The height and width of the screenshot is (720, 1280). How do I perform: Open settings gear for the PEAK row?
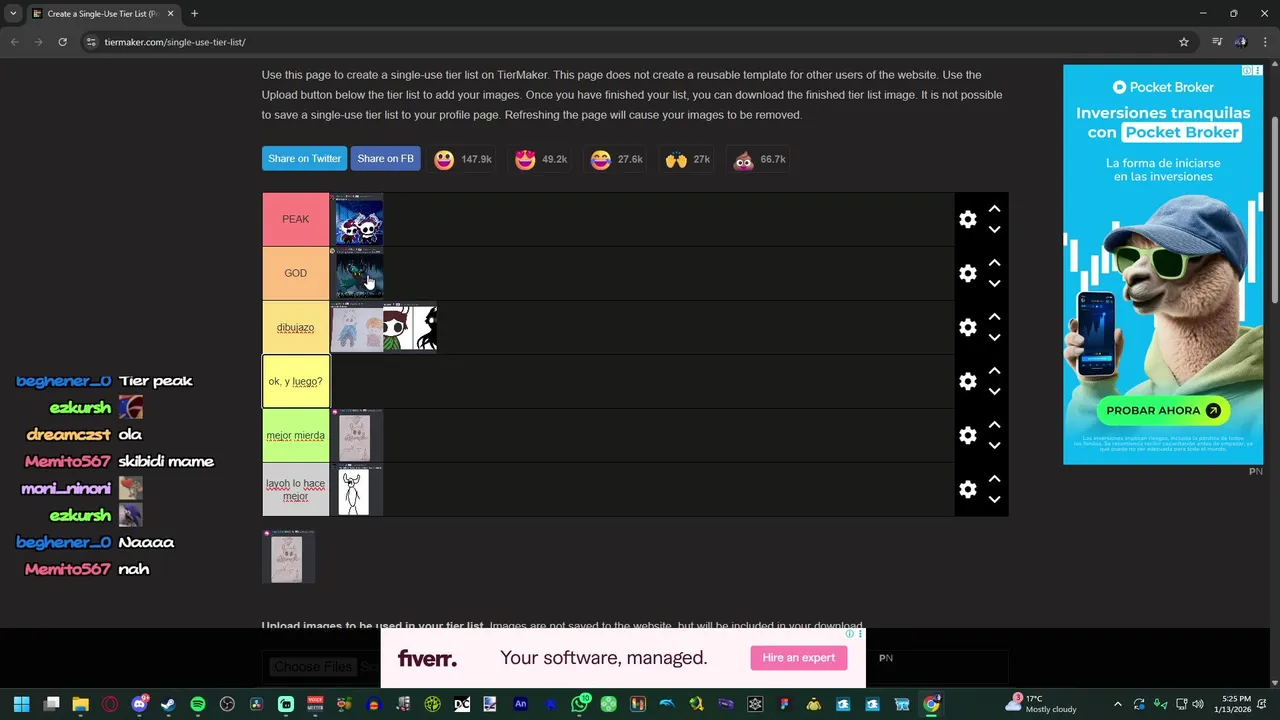pyautogui.click(x=967, y=220)
